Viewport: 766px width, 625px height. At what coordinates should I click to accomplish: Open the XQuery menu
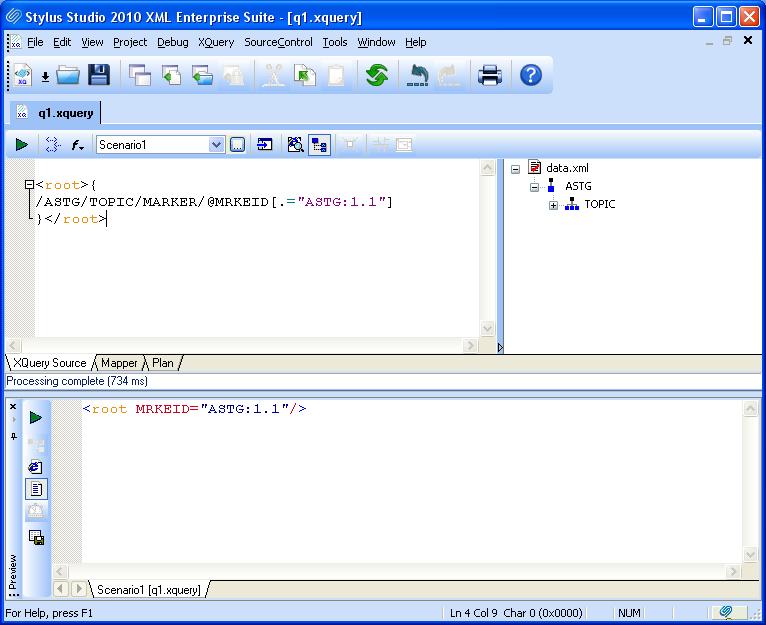pyautogui.click(x=216, y=42)
